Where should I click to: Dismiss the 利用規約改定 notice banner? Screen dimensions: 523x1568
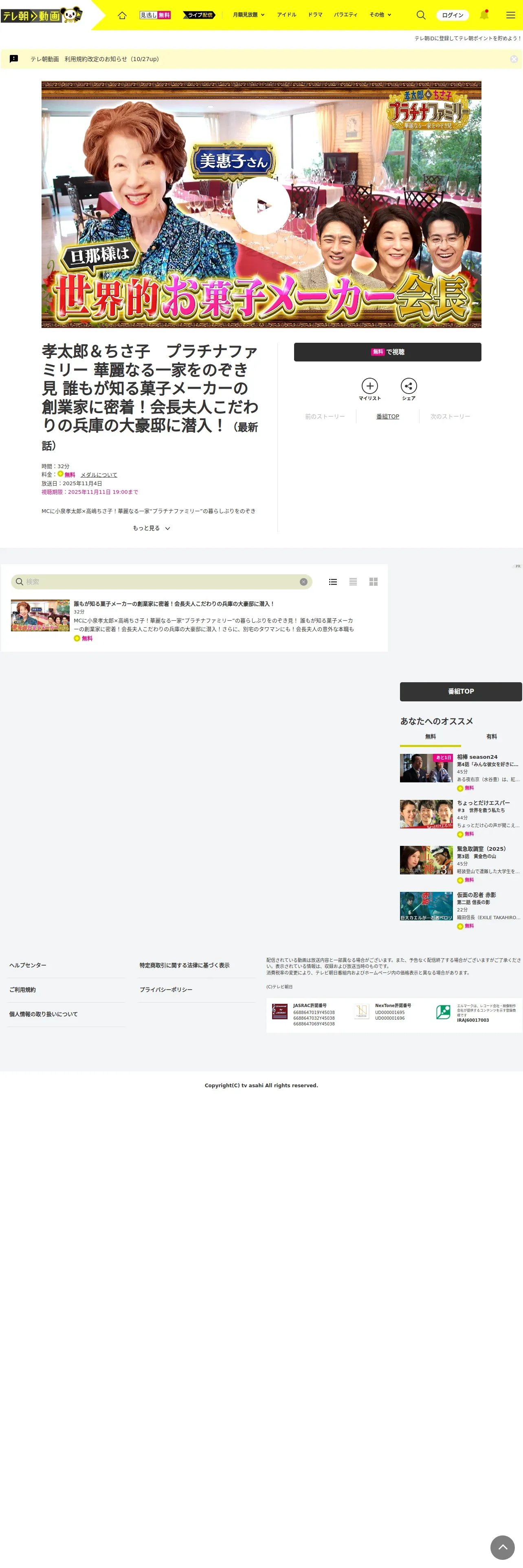pyautogui.click(x=514, y=59)
